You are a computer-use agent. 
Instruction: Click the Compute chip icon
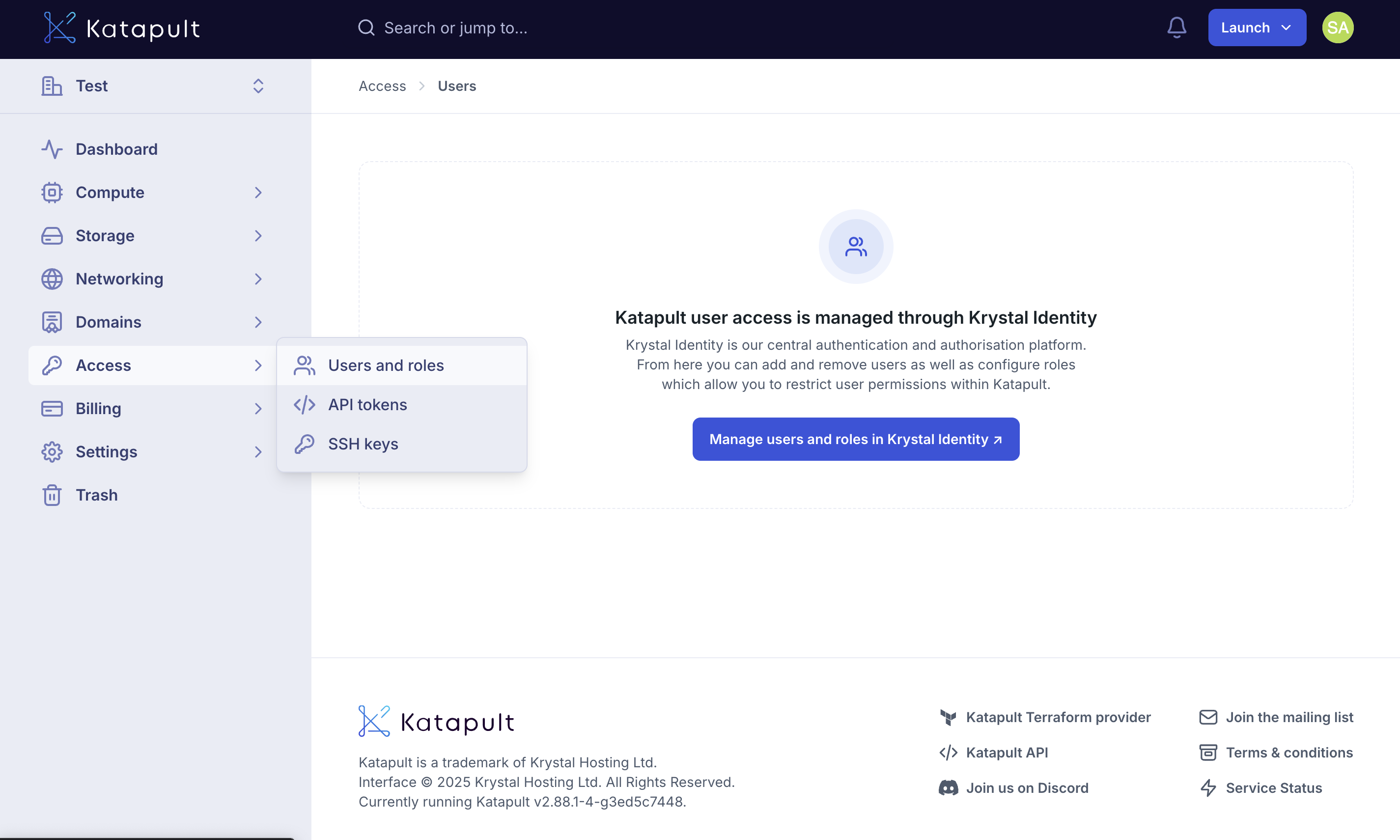pos(52,193)
